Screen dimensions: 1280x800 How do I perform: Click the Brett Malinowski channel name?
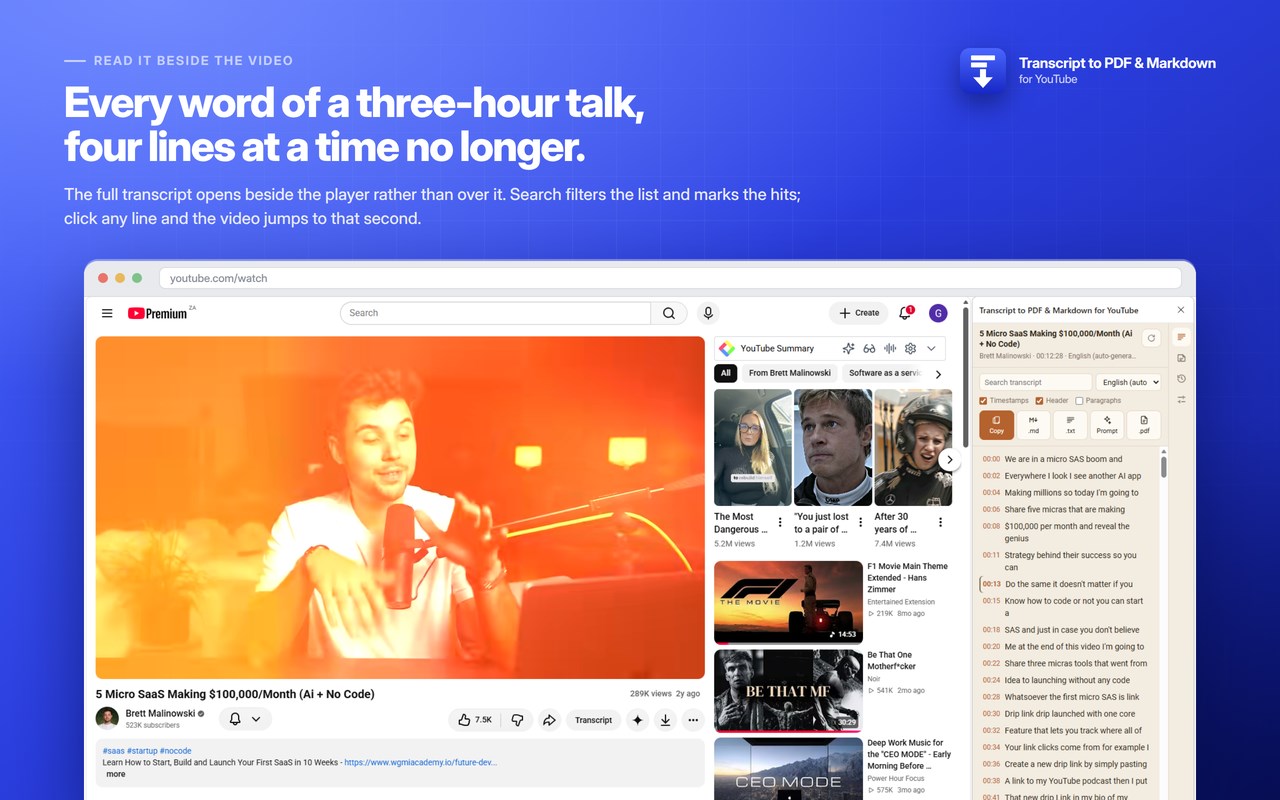160,713
